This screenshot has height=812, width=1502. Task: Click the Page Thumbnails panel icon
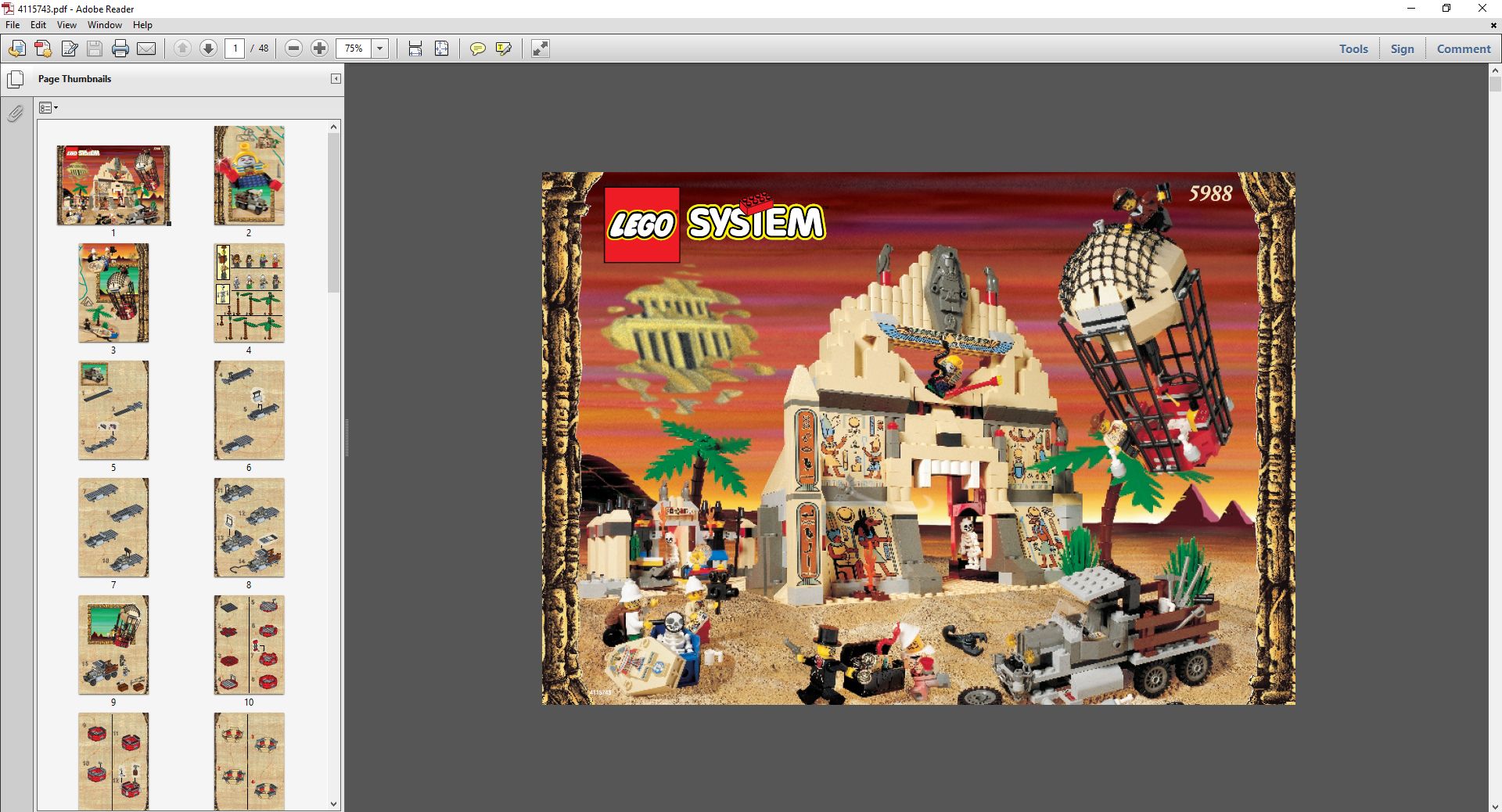(x=15, y=79)
